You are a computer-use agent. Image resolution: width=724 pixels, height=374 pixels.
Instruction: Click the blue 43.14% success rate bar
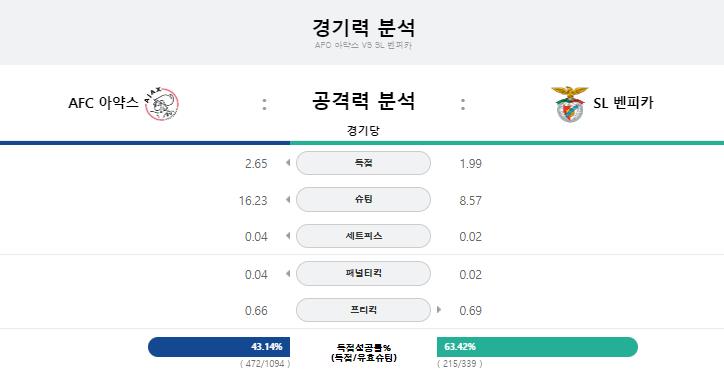[x=219, y=347]
